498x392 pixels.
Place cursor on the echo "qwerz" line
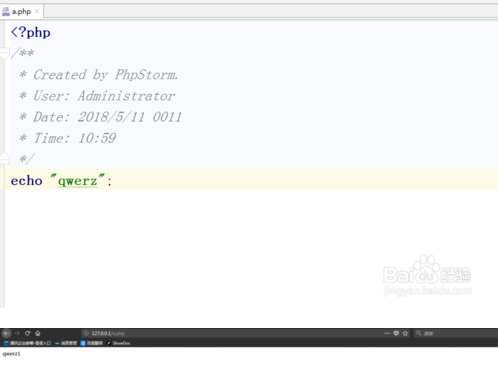pos(250,180)
